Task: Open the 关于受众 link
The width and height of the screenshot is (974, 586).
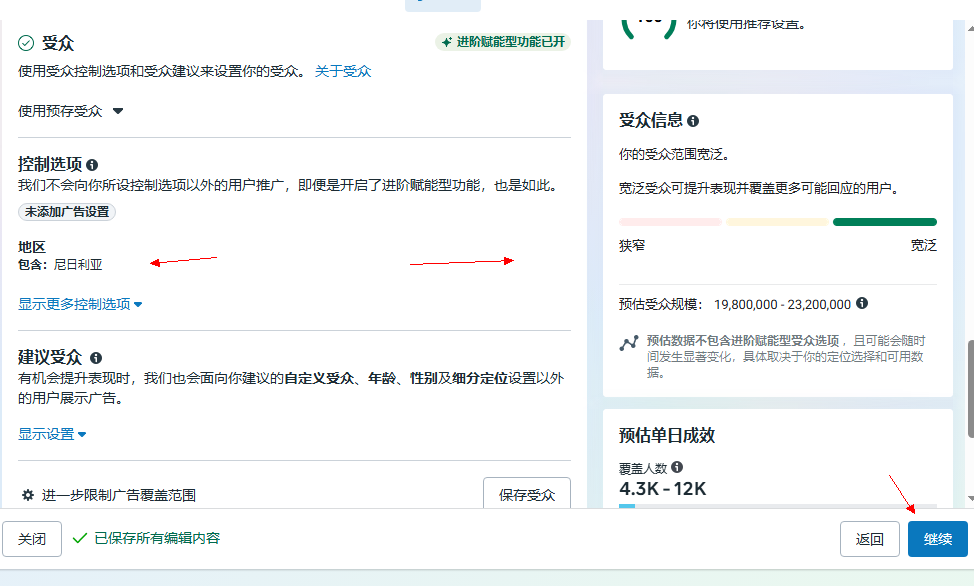Action: (x=343, y=71)
